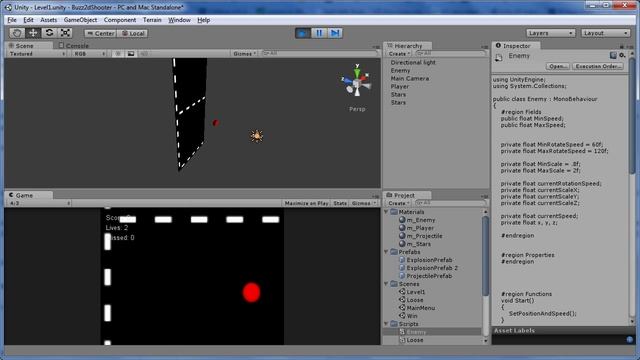This screenshot has width=640, height=360.
Task: Select the Move tool
Action: (33, 33)
